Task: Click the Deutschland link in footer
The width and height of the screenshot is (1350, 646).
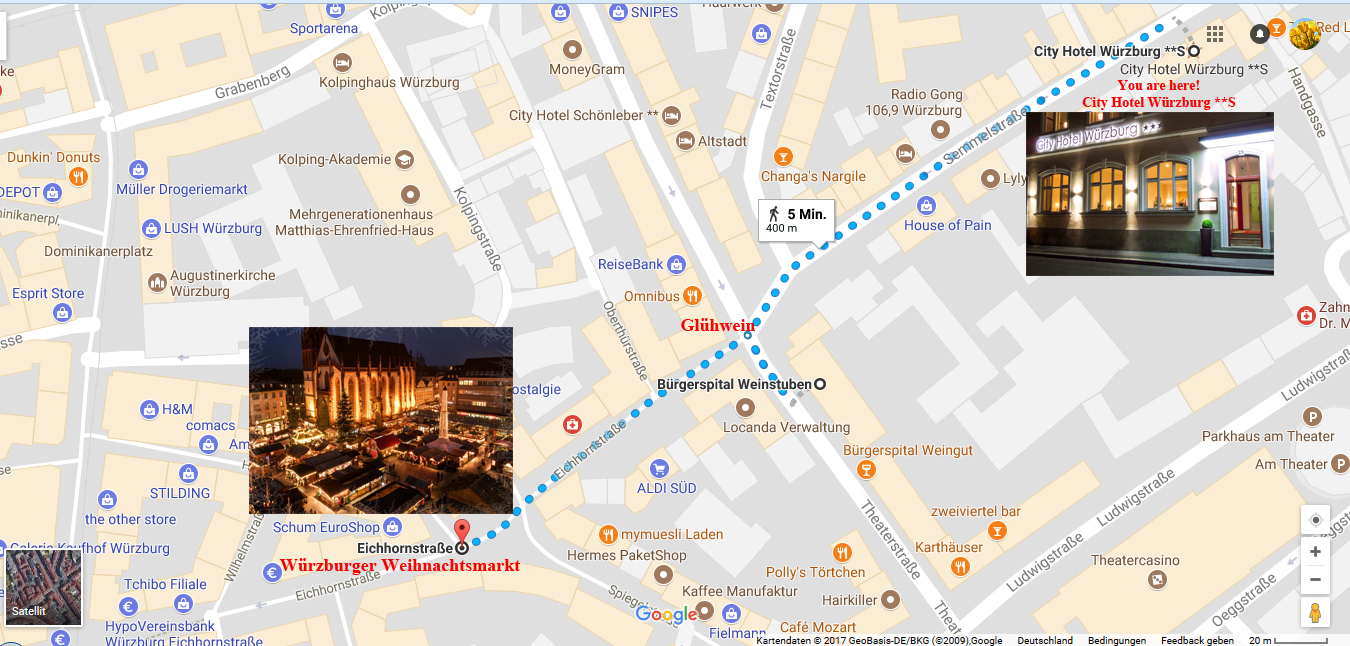Action: (1045, 641)
